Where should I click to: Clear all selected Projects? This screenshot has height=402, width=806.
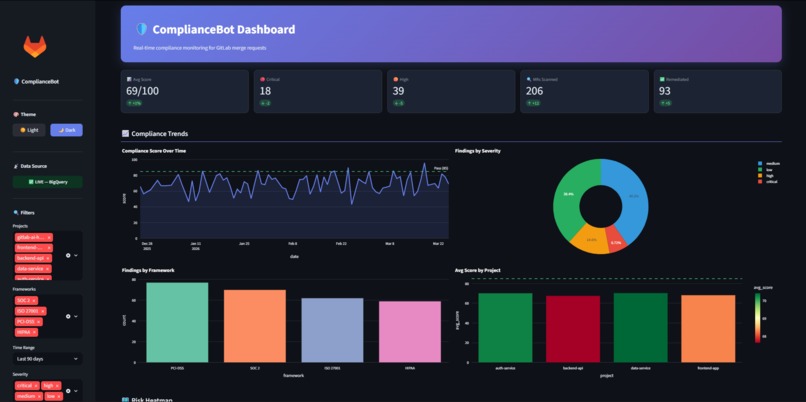[68, 255]
